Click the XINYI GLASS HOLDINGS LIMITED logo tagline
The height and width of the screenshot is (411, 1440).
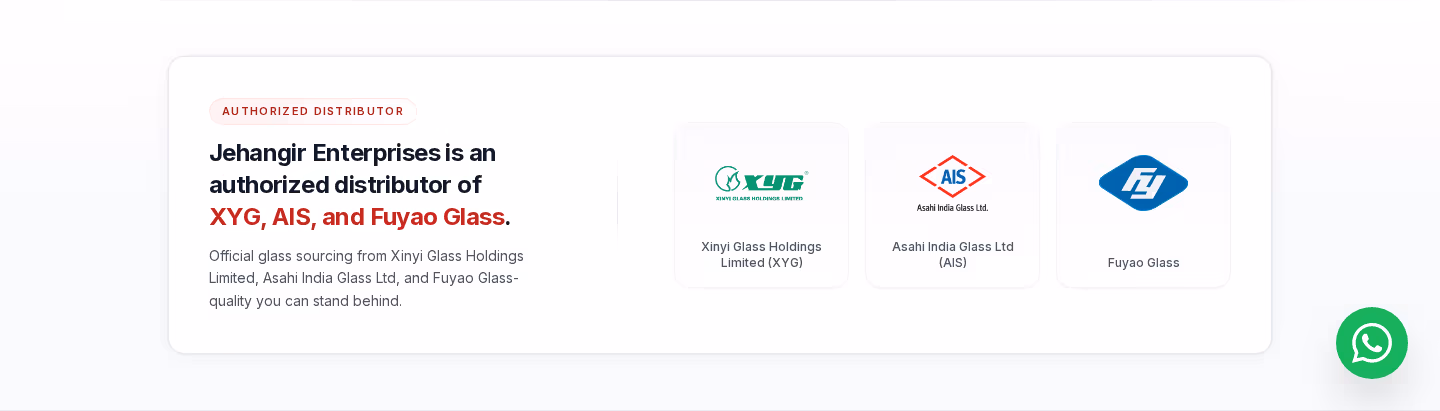click(761, 198)
